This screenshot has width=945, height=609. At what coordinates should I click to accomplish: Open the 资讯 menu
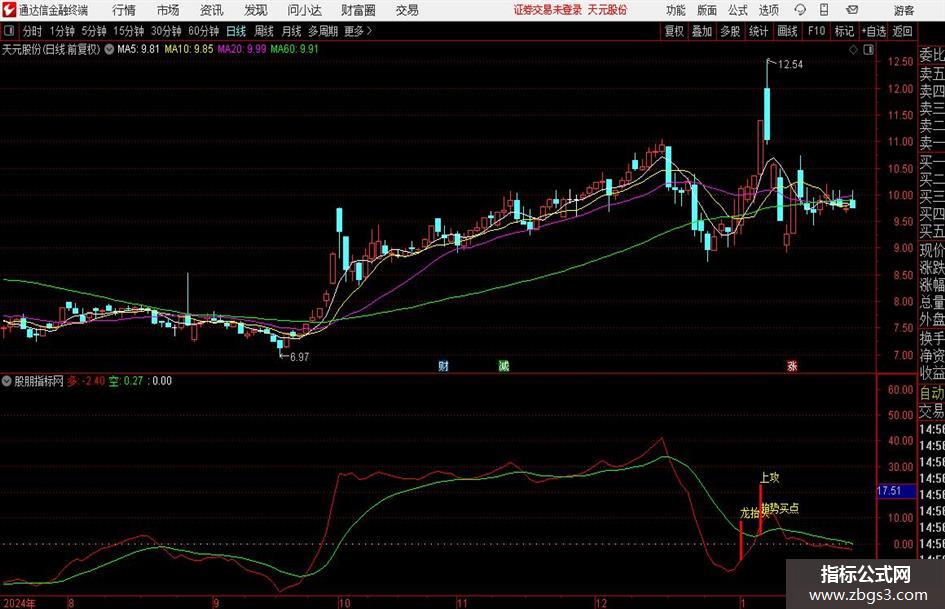(212, 10)
